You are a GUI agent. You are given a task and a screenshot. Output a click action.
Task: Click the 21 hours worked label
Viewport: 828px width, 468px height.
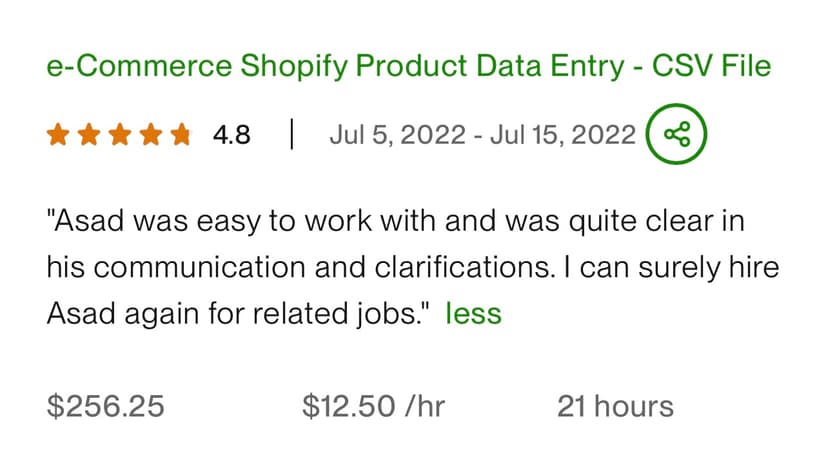[x=615, y=406]
